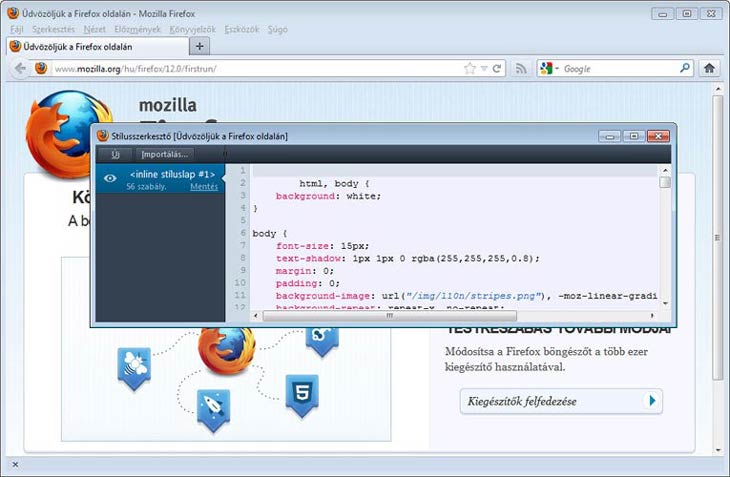Click the large Firefox logo on the page
This screenshot has width=730, height=477.
click(x=58, y=134)
